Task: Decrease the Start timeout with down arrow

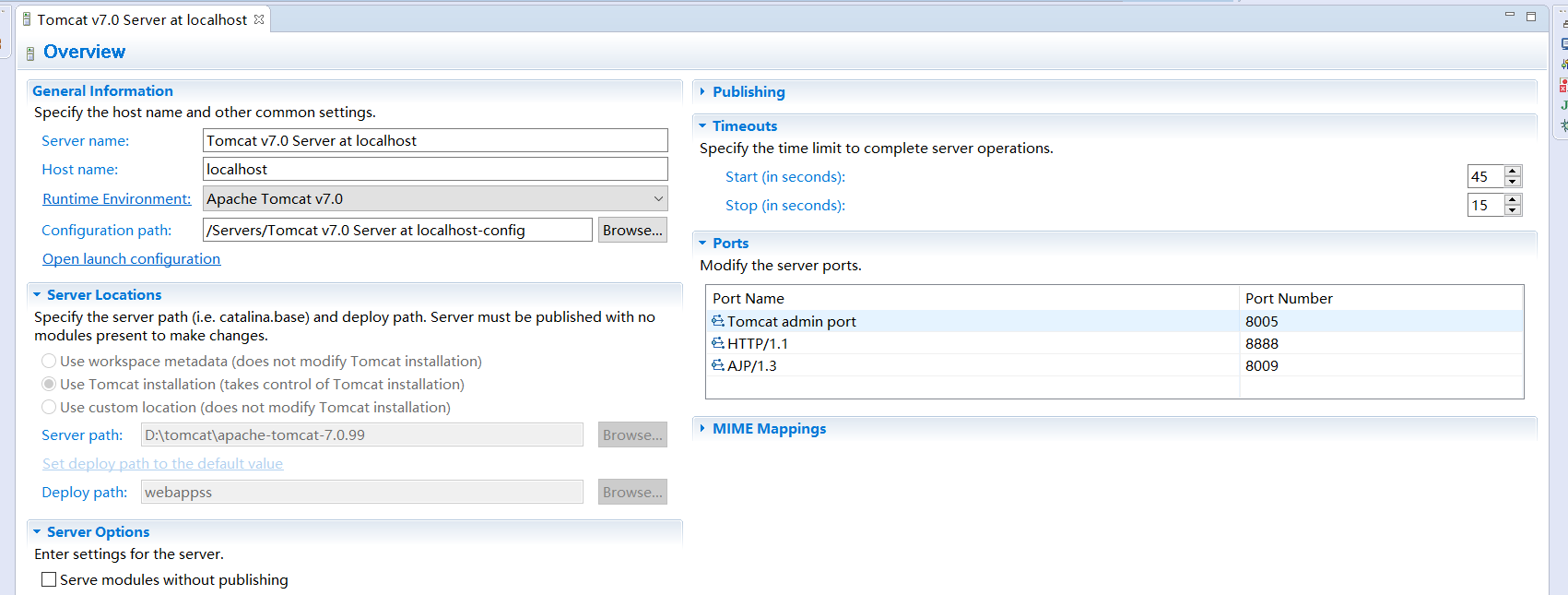Action: pos(1512,182)
